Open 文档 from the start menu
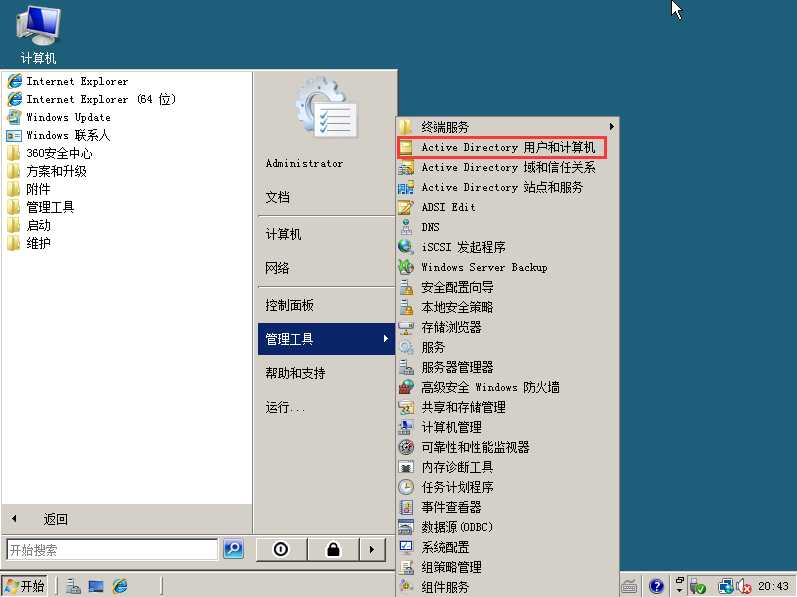 [x=278, y=197]
